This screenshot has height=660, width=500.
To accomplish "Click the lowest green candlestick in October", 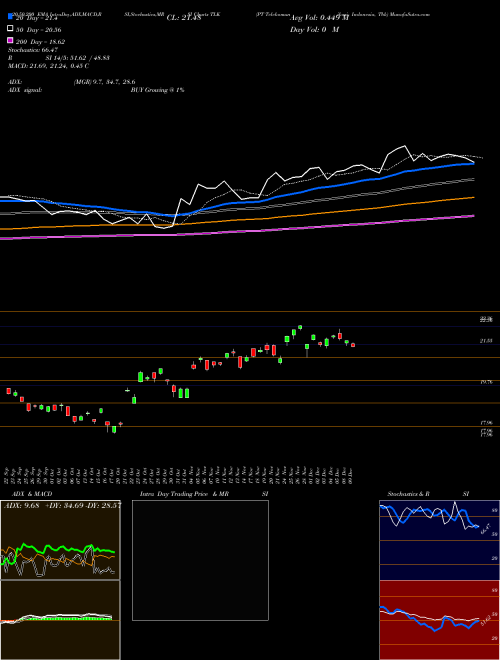I will 114,429.
